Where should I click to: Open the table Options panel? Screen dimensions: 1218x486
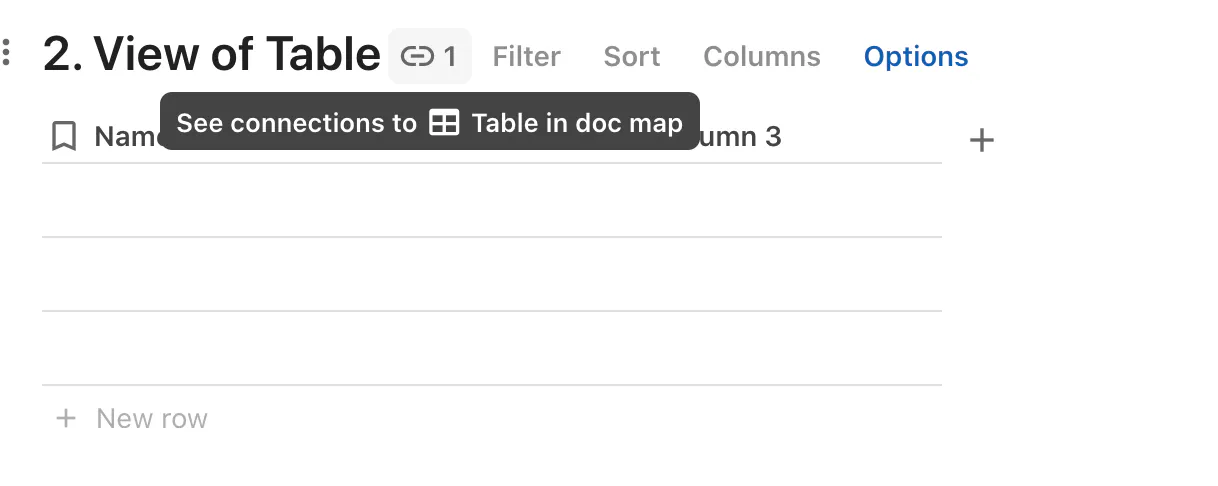[916, 57]
